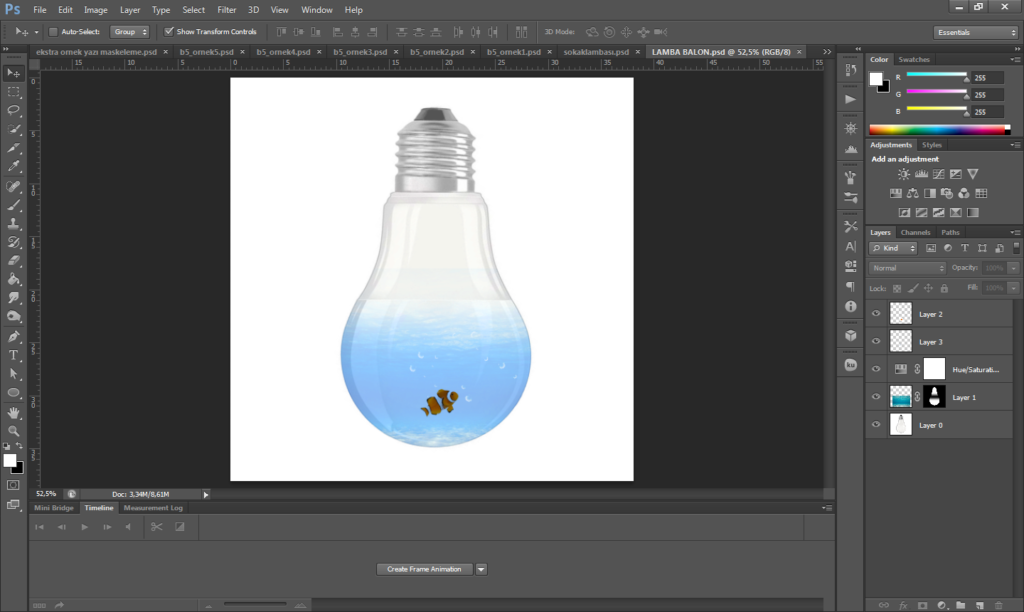This screenshot has width=1024, height=612.
Task: Select the Move tool
Action: 14,74
